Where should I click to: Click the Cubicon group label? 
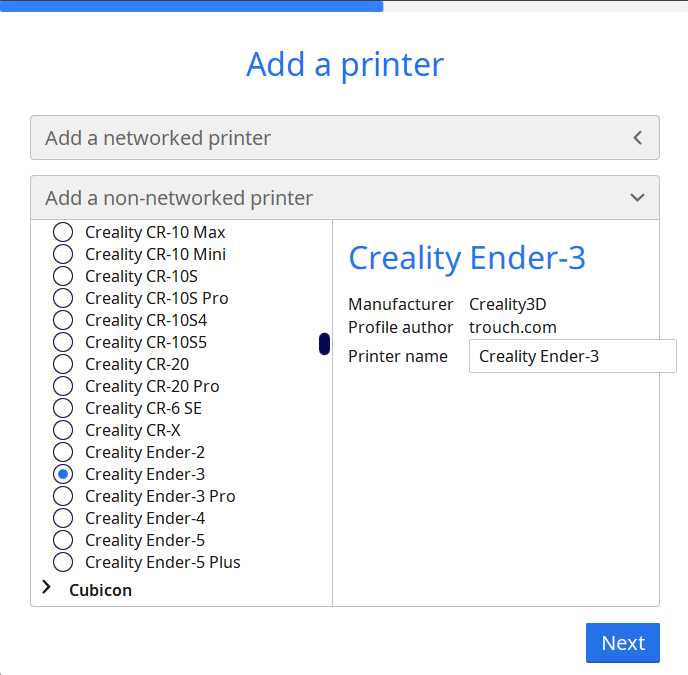click(100, 590)
